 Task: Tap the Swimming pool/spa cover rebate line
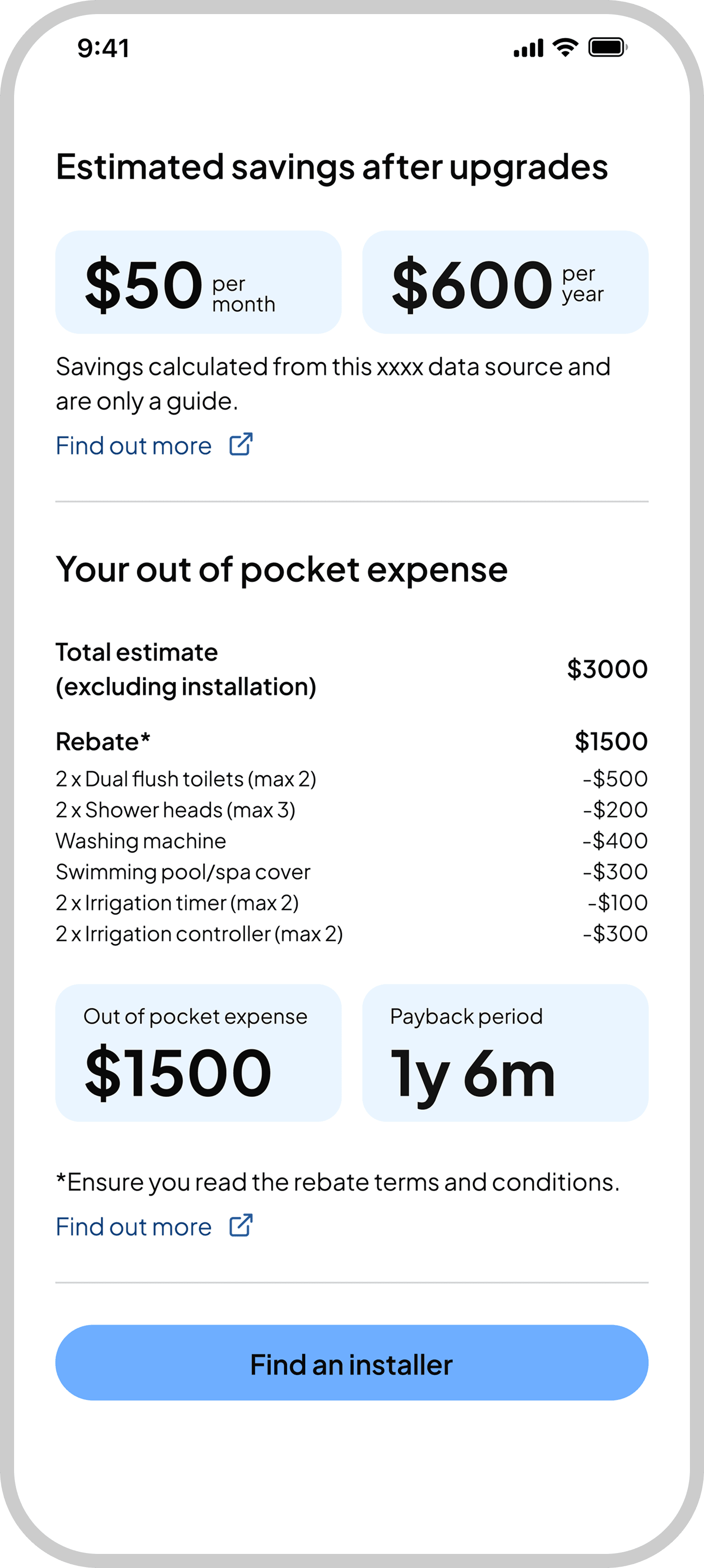[x=183, y=872]
